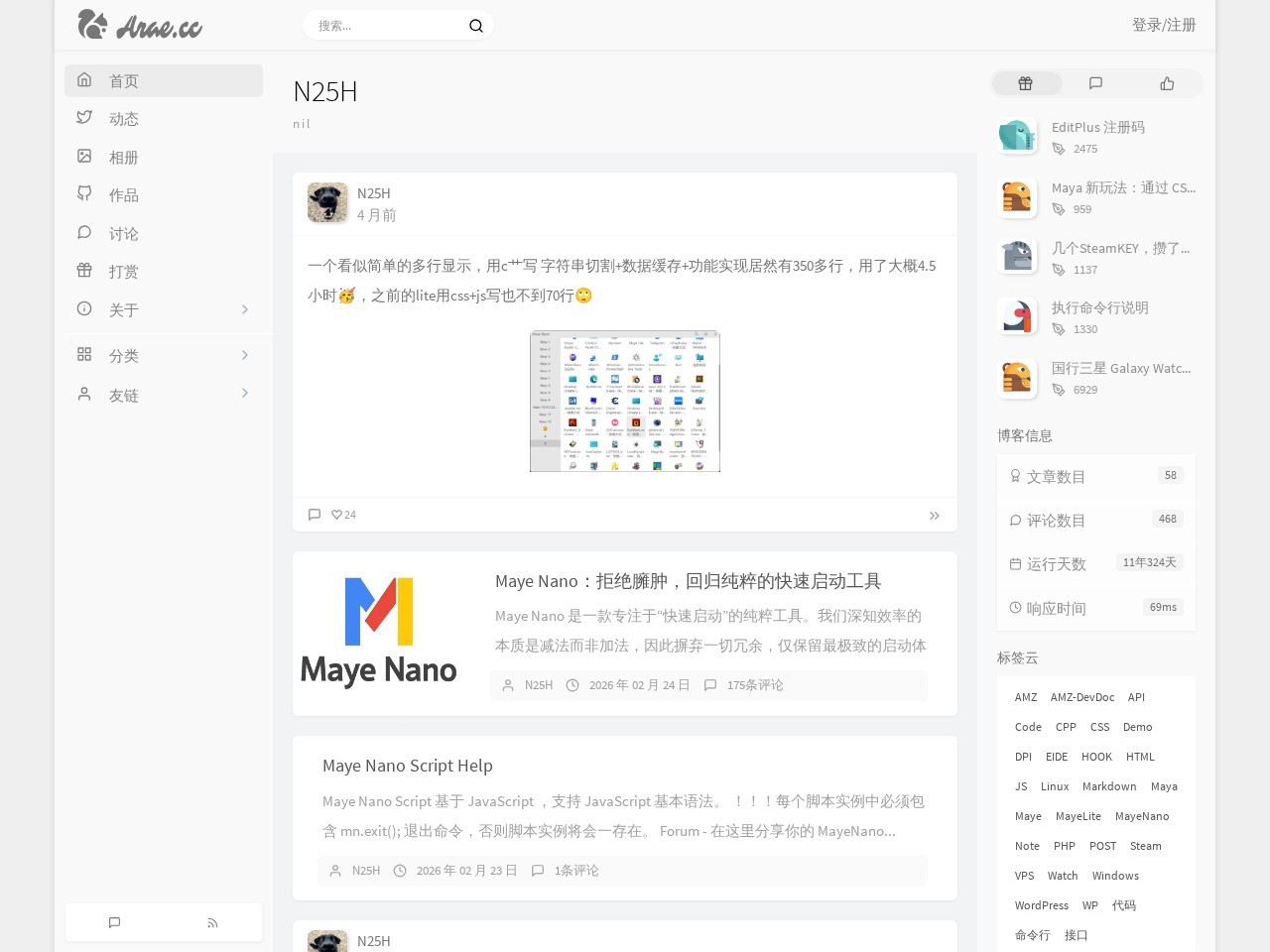Switch to the thumbs-up tab in the sidebar
The image size is (1270, 952).
point(1167,83)
